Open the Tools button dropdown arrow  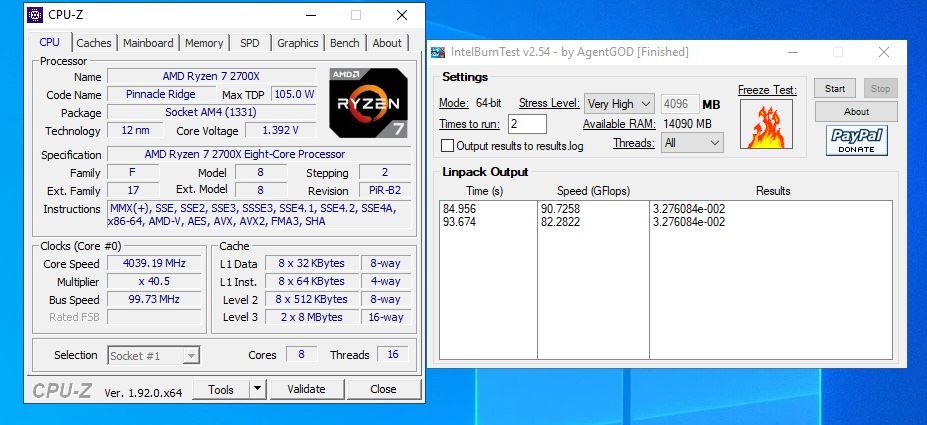[257, 389]
